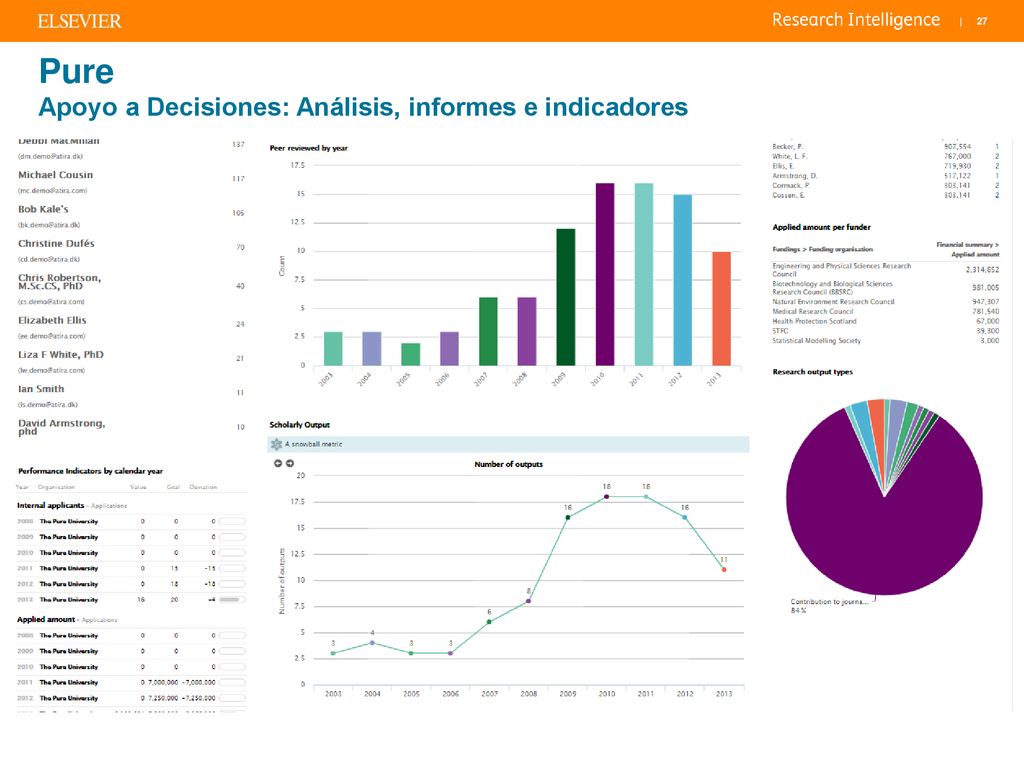Click the 2013 Internal applicants deviation progress bar

(232, 600)
